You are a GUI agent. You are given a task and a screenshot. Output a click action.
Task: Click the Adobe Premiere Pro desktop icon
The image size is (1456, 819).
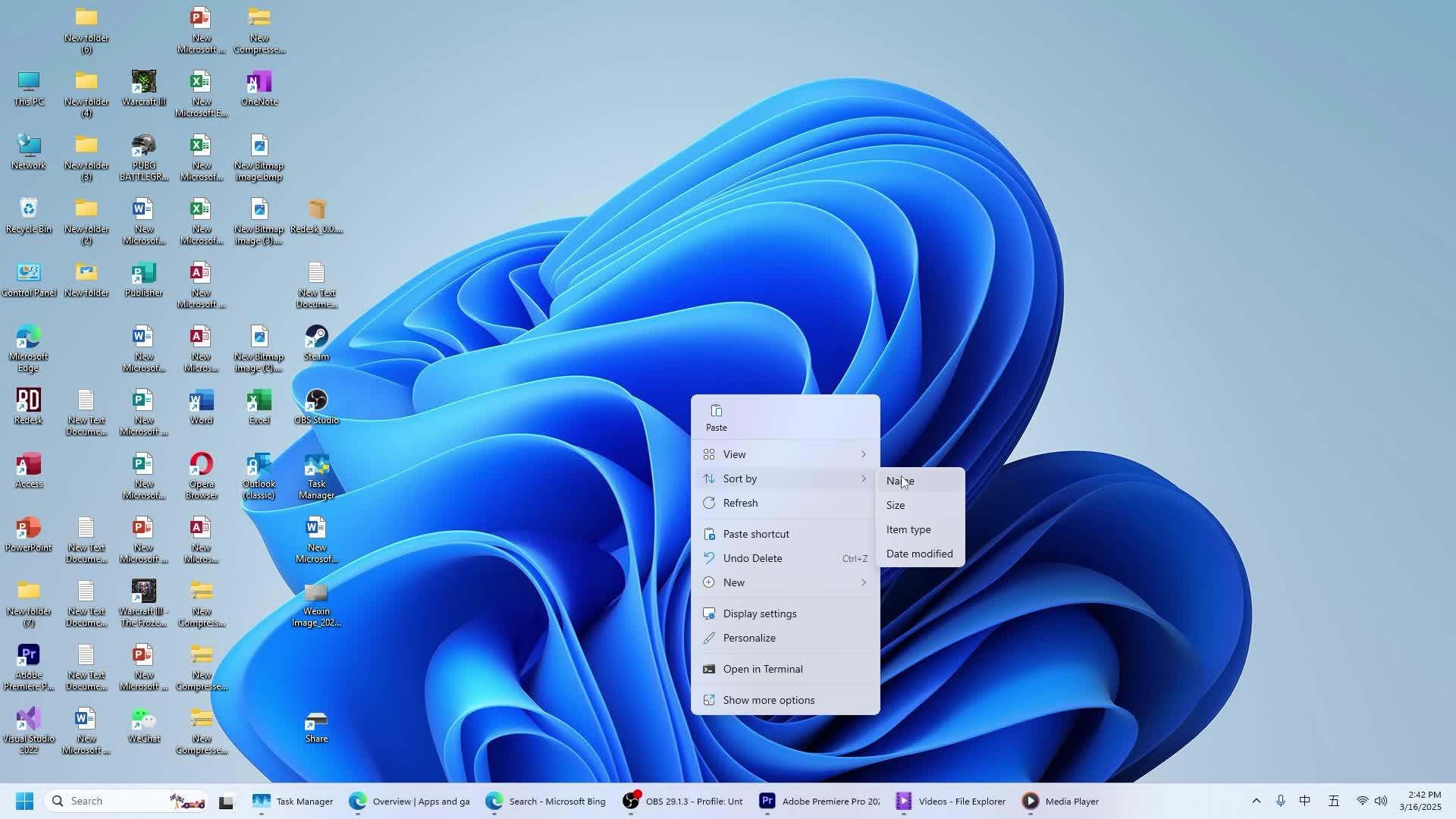click(x=28, y=656)
